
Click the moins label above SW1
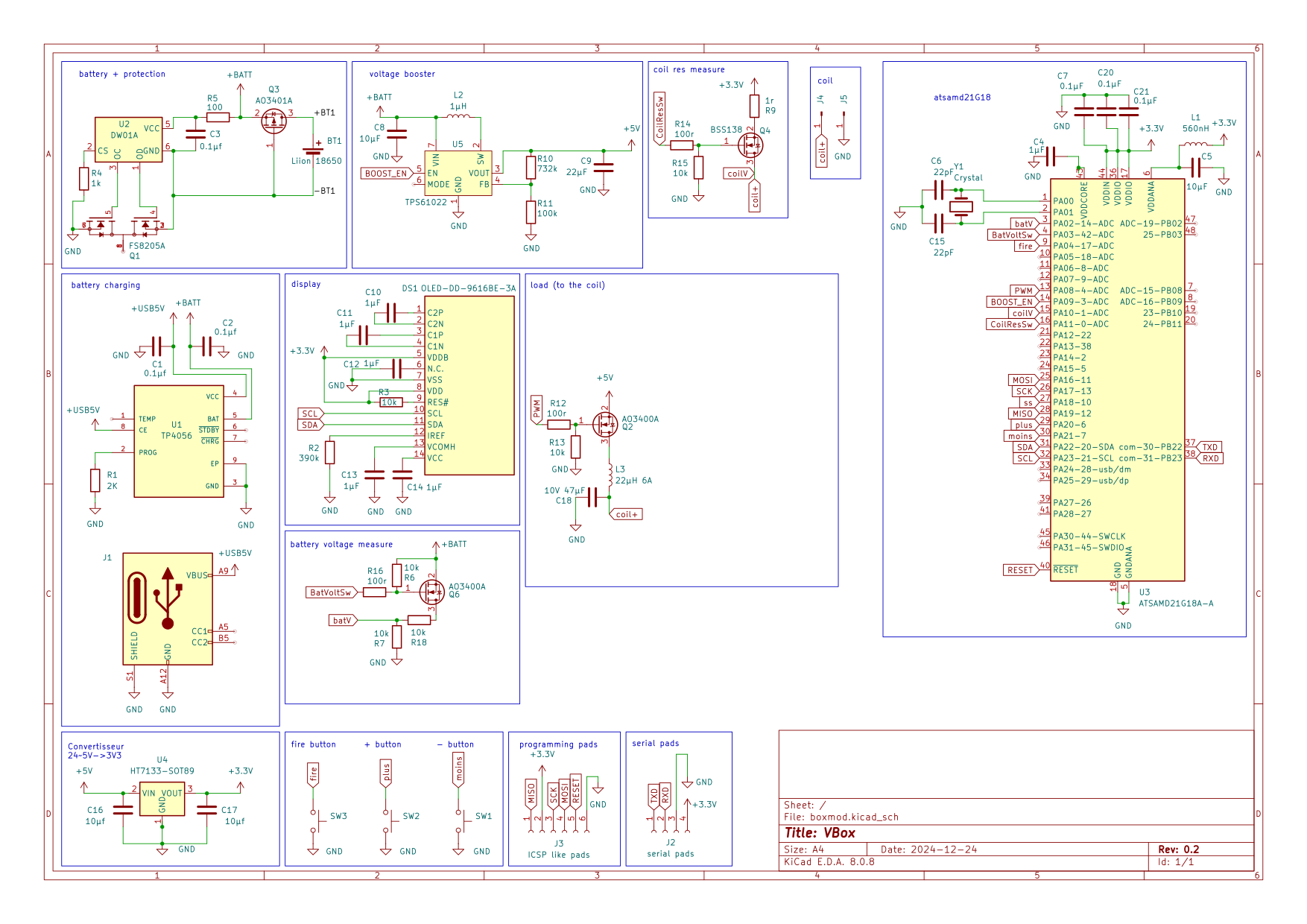pos(458,770)
